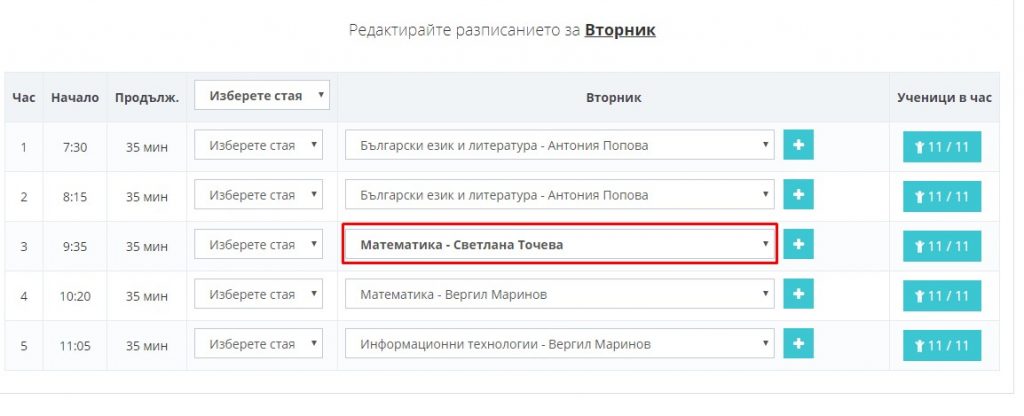Image resolution: width=1024 pixels, height=416 pixels.
Task: Open the header Изберете стая room dropdown
Action: 262,95
